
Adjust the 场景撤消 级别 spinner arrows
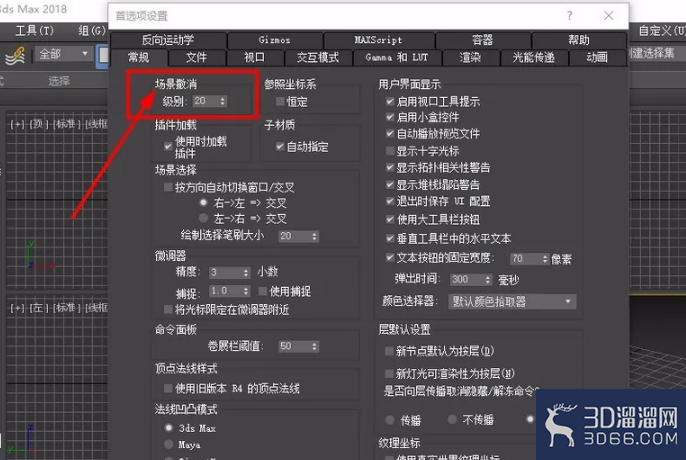223,101
